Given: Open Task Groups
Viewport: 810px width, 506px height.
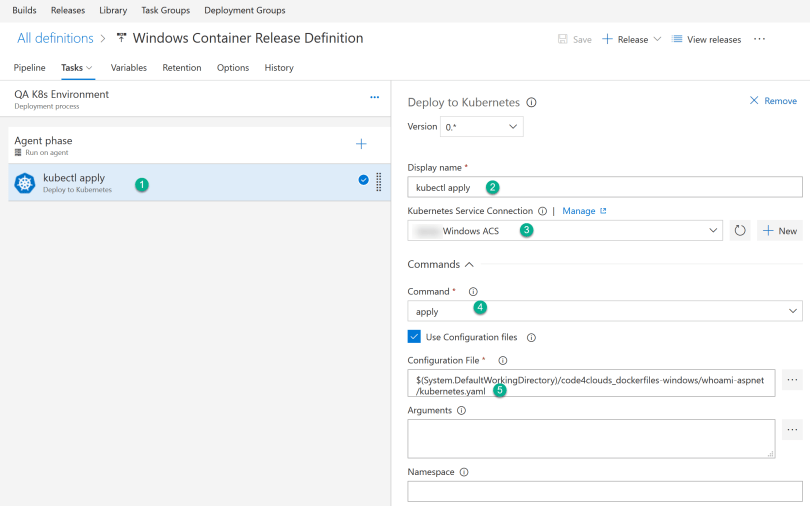Looking at the screenshot, I should point(165,10).
